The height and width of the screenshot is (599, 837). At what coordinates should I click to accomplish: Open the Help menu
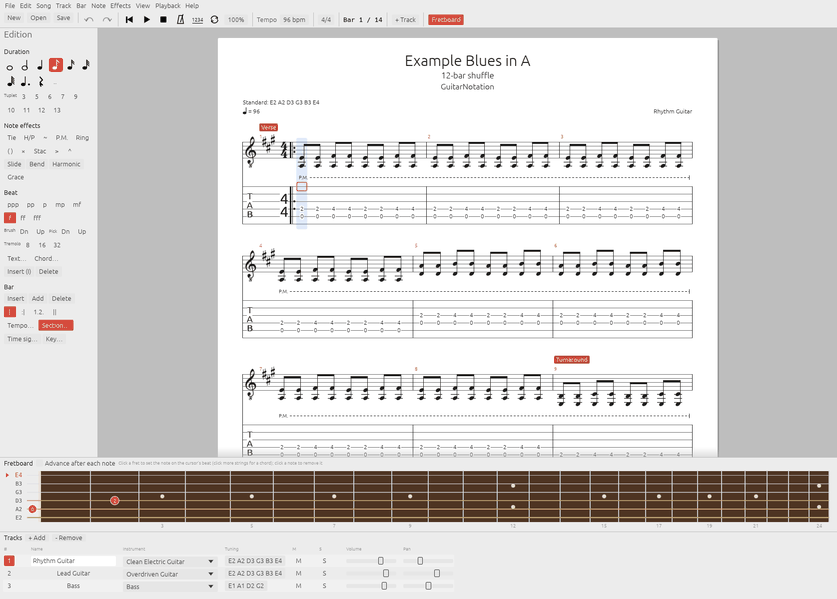pyautogui.click(x=192, y=6)
